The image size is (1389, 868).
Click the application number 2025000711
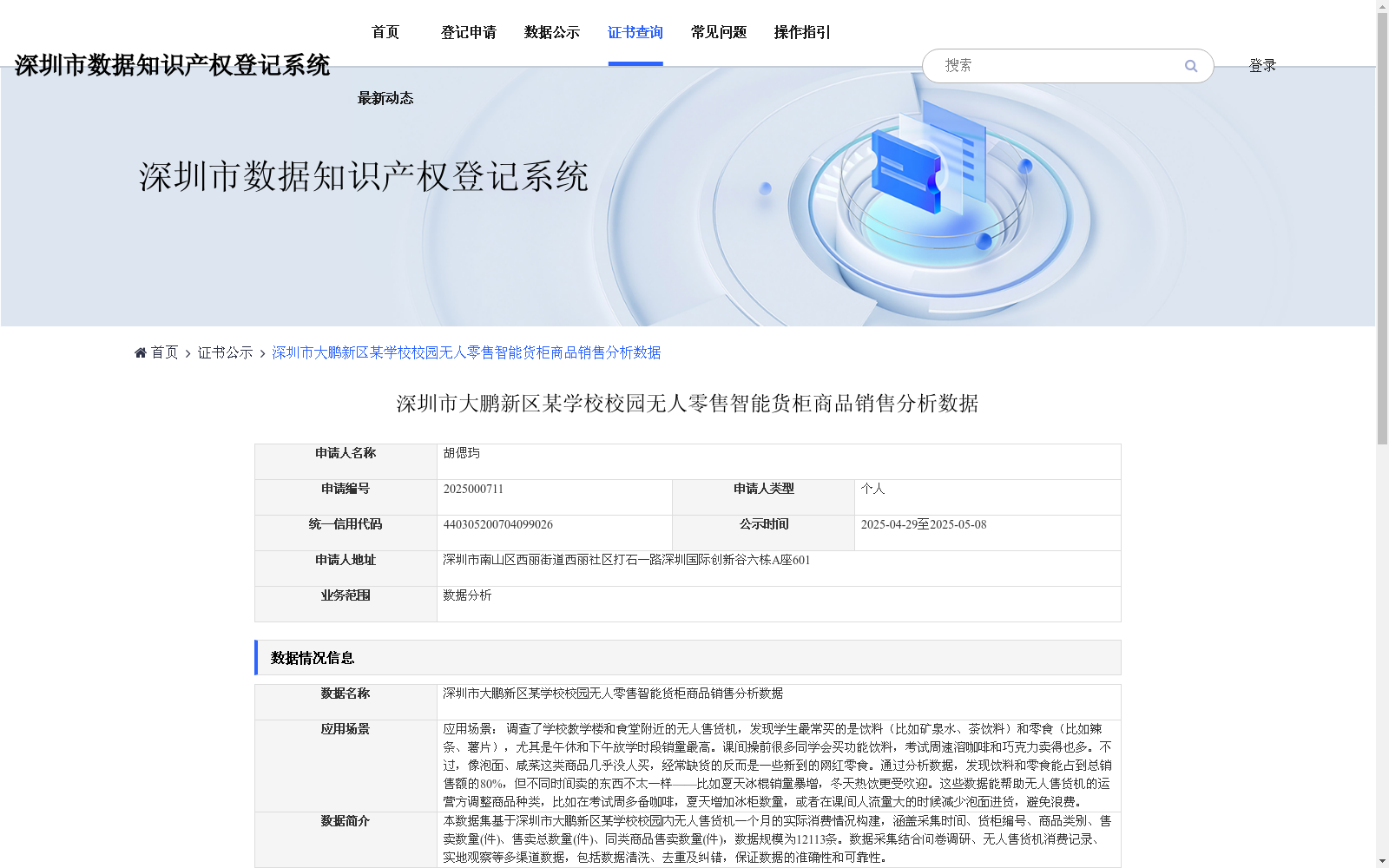click(473, 489)
